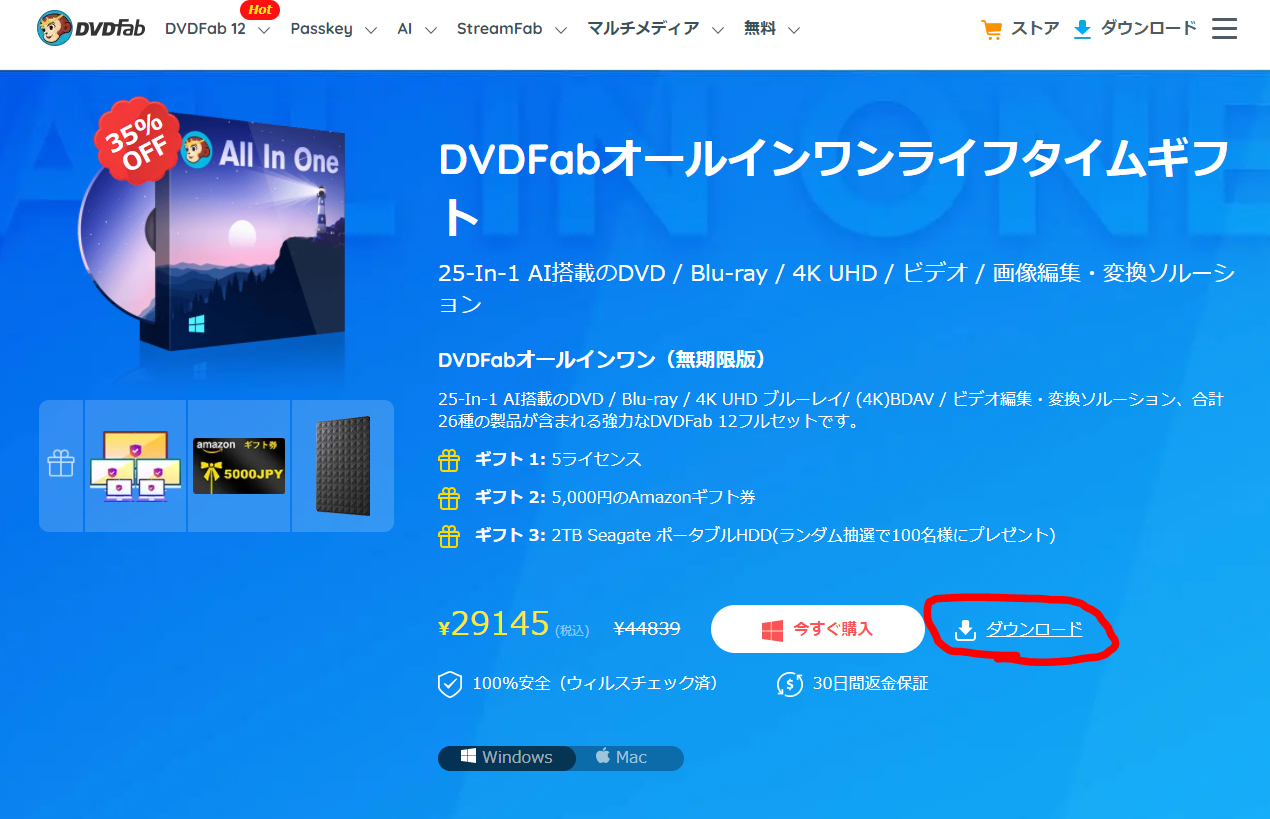This screenshot has height=819, width=1270.
Task: Click the download arrow icon in header
Action: [x=1082, y=29]
